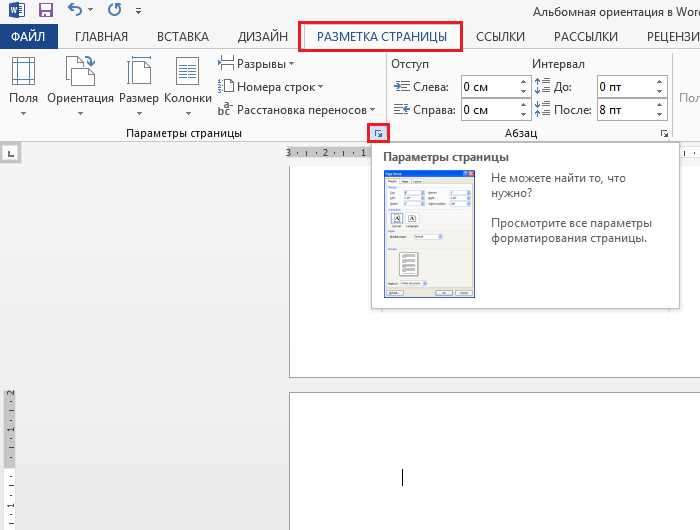The image size is (700, 530).
Task: Switch to the ДИЗАЙН tab
Action: click(x=264, y=37)
